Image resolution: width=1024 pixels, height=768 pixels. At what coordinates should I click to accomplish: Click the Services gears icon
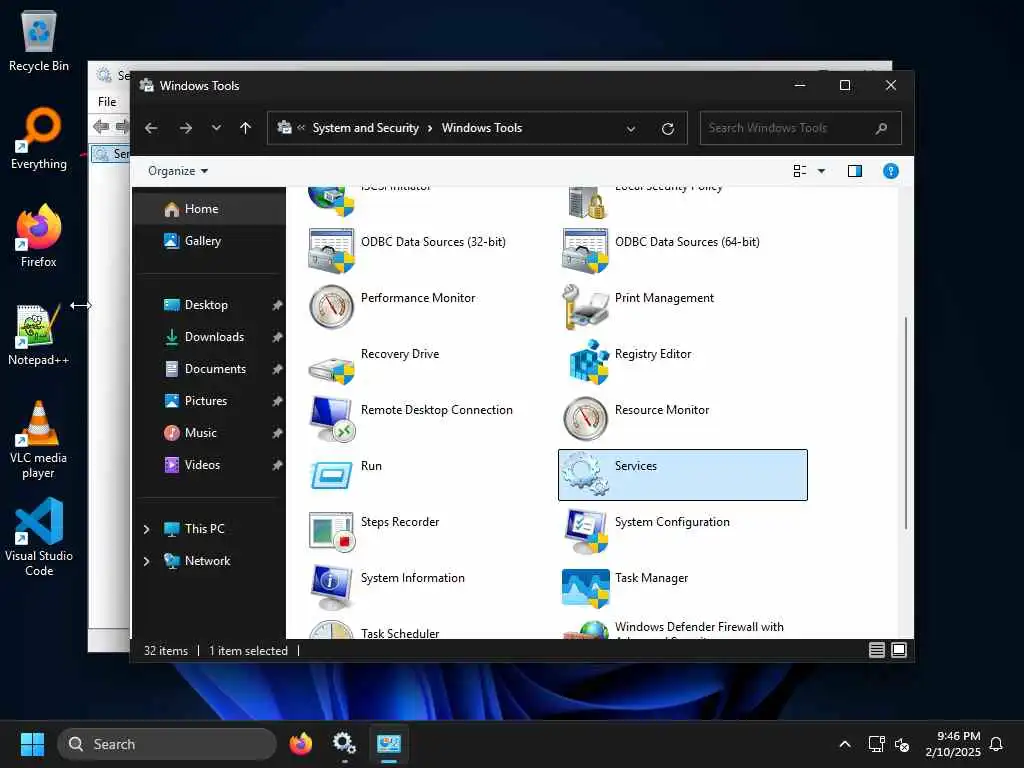[x=585, y=475]
